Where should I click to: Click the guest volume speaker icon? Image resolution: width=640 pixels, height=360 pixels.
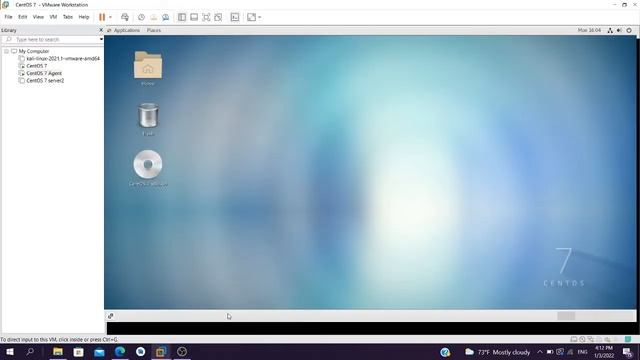coord(619,31)
